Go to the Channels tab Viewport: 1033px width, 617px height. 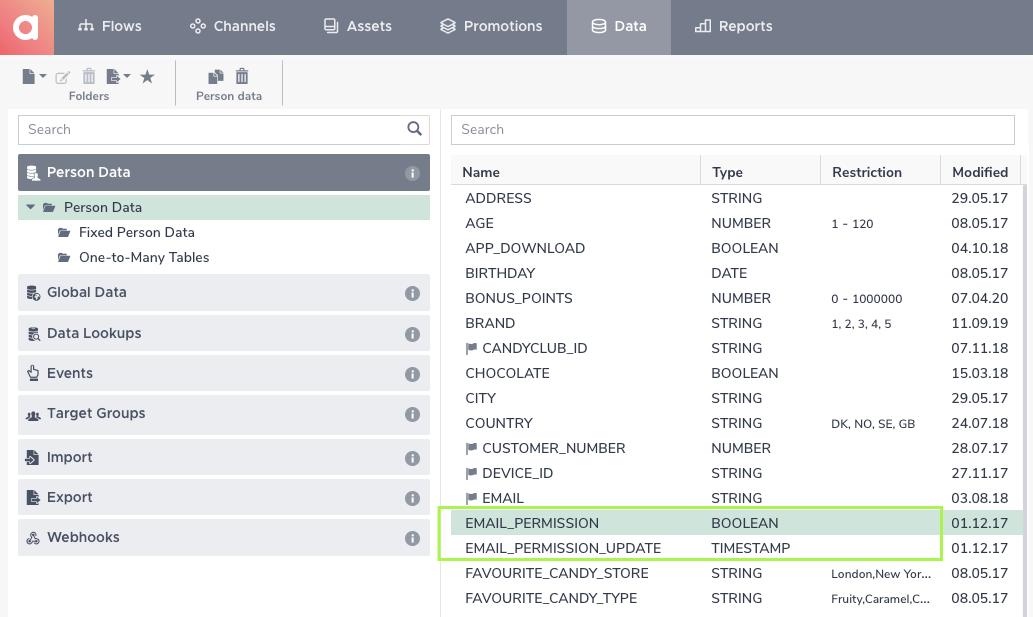(233, 26)
